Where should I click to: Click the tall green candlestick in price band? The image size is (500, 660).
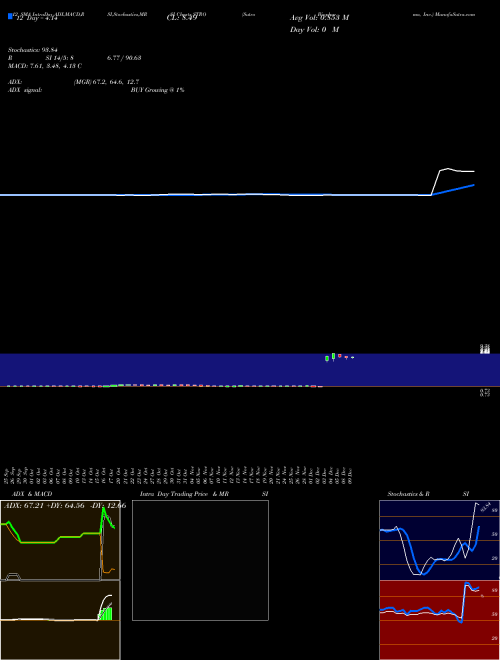point(333,357)
